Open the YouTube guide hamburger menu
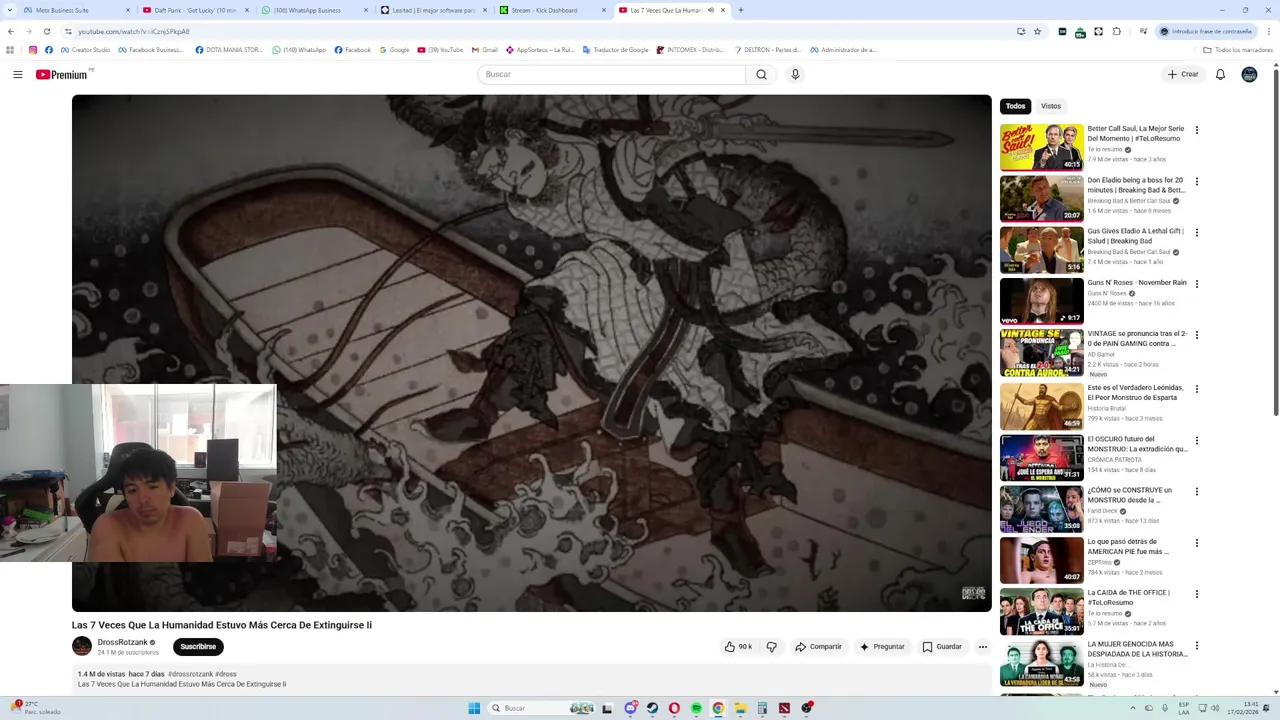This screenshot has width=1280, height=720. point(17,74)
